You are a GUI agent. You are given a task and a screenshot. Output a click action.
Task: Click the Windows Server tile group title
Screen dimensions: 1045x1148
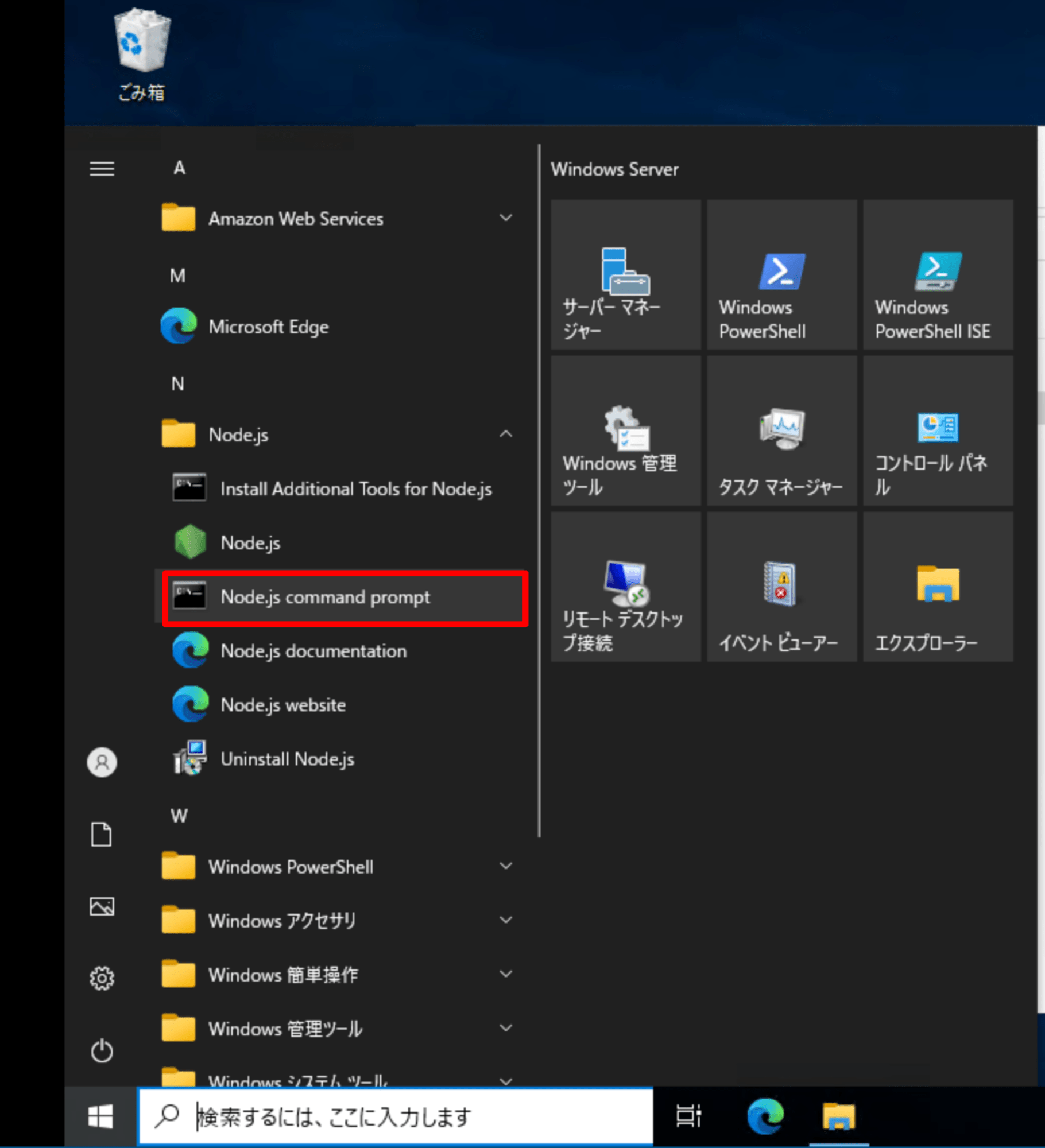point(614,169)
